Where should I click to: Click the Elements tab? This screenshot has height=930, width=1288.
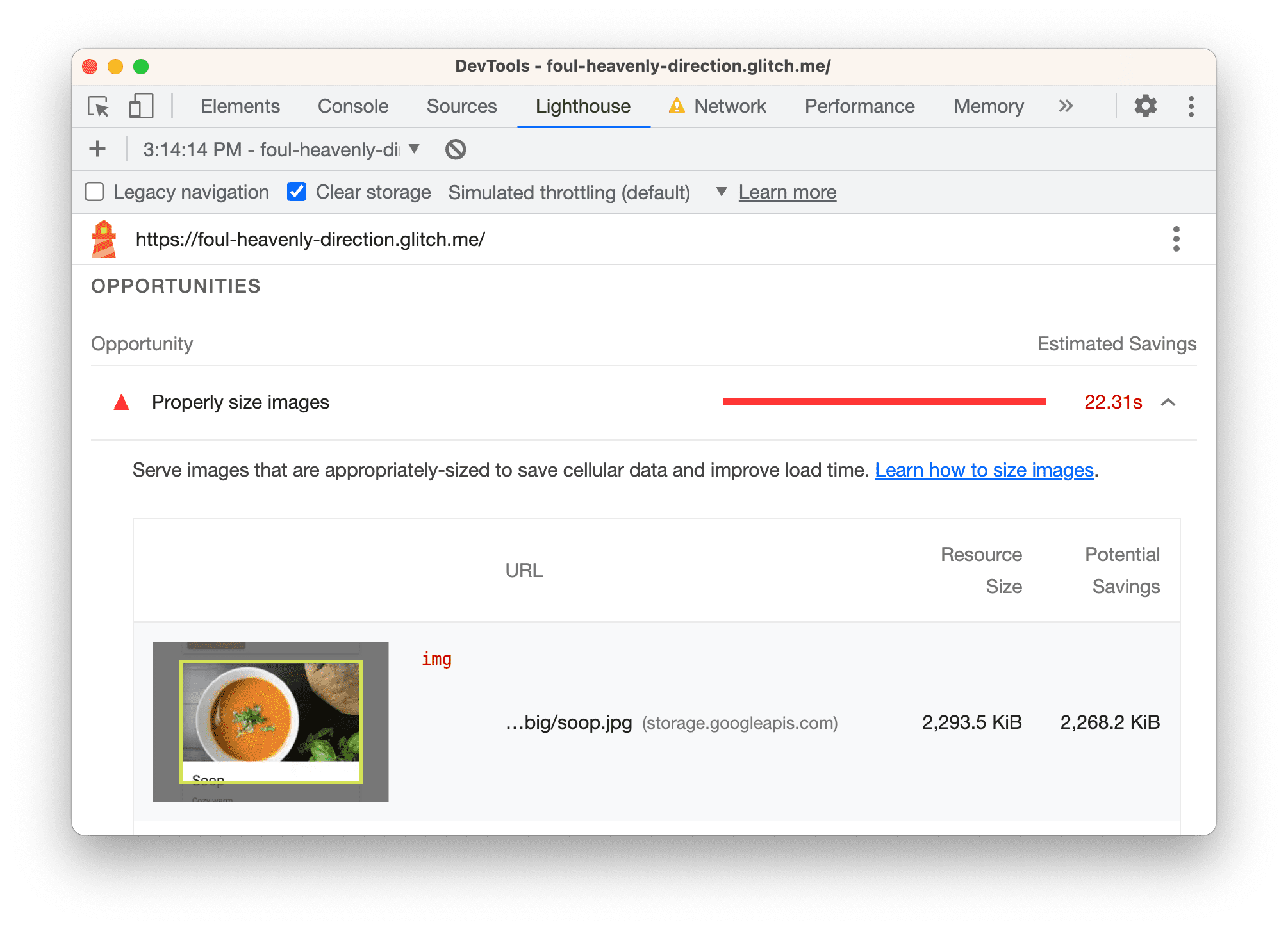[x=239, y=106]
